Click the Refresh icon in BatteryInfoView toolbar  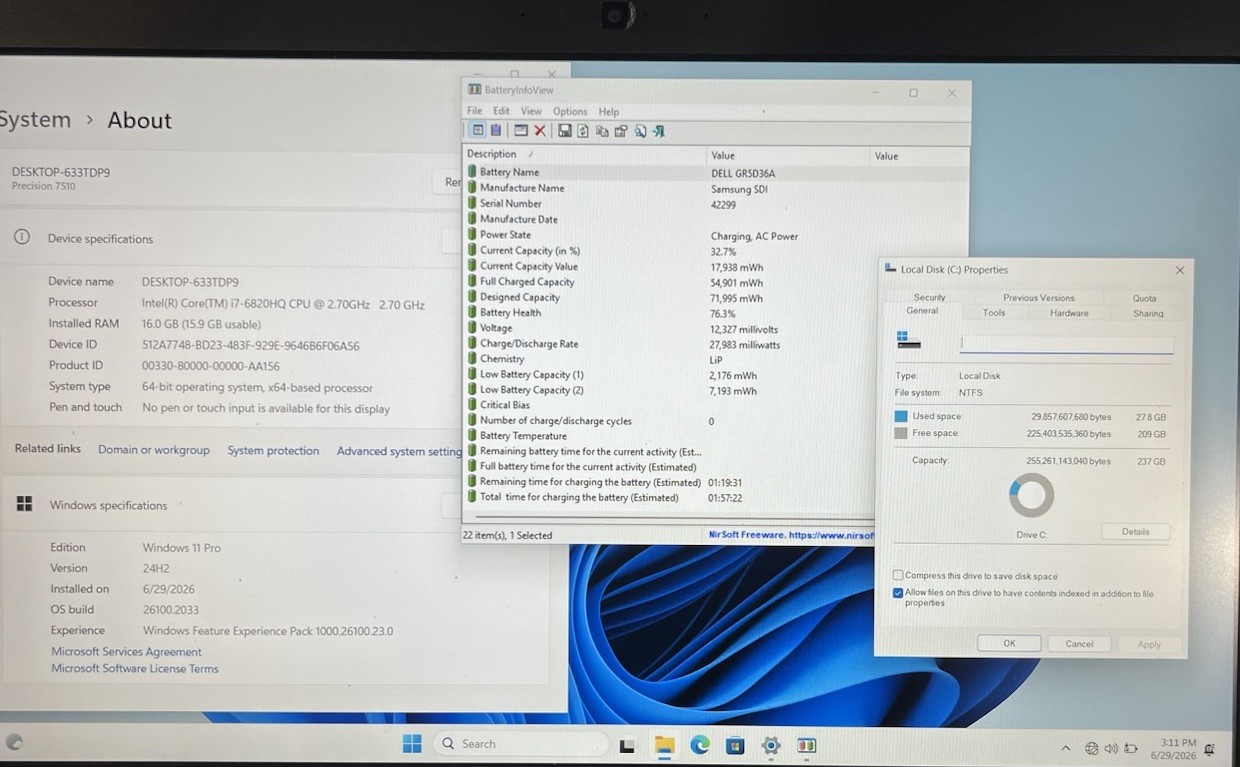click(x=583, y=130)
